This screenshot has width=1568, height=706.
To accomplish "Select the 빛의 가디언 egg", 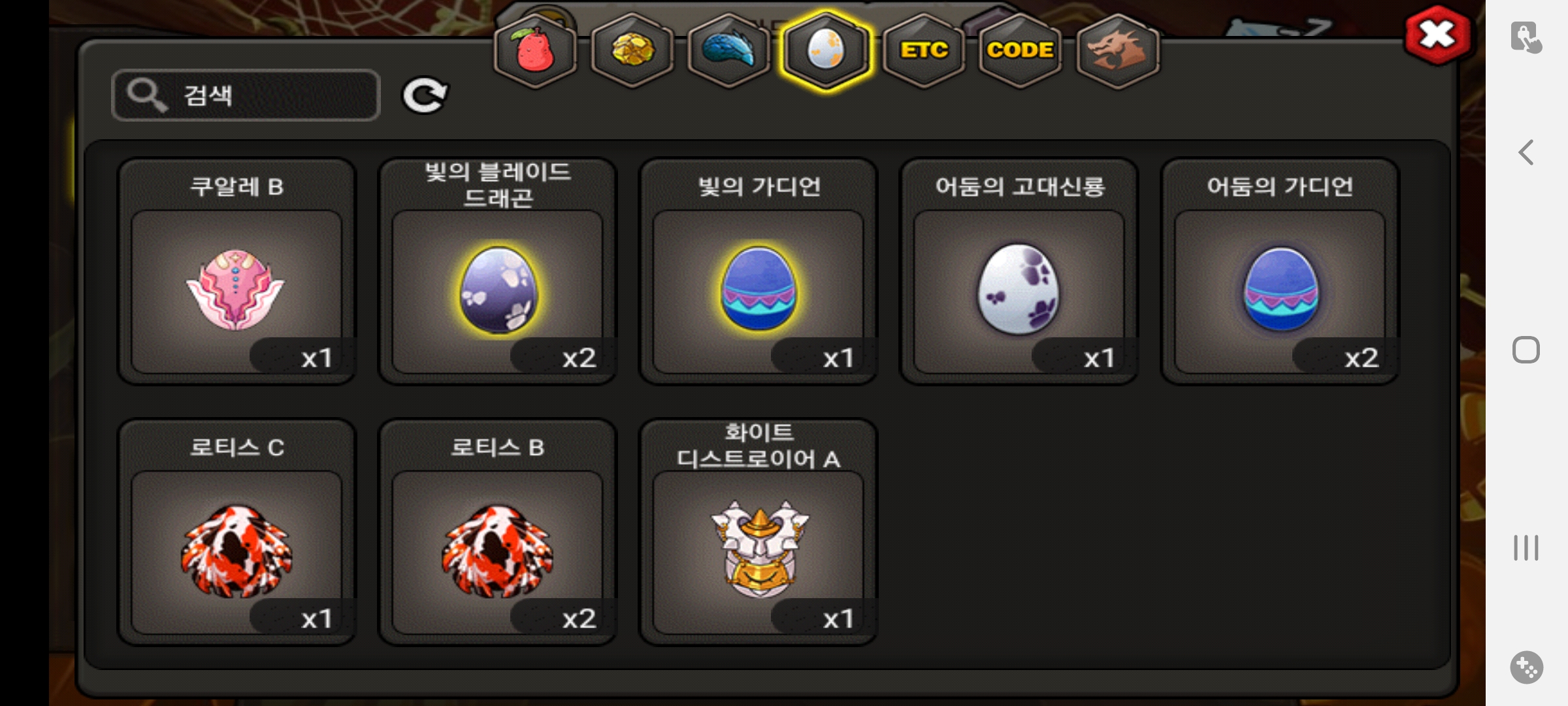I will (x=758, y=271).
